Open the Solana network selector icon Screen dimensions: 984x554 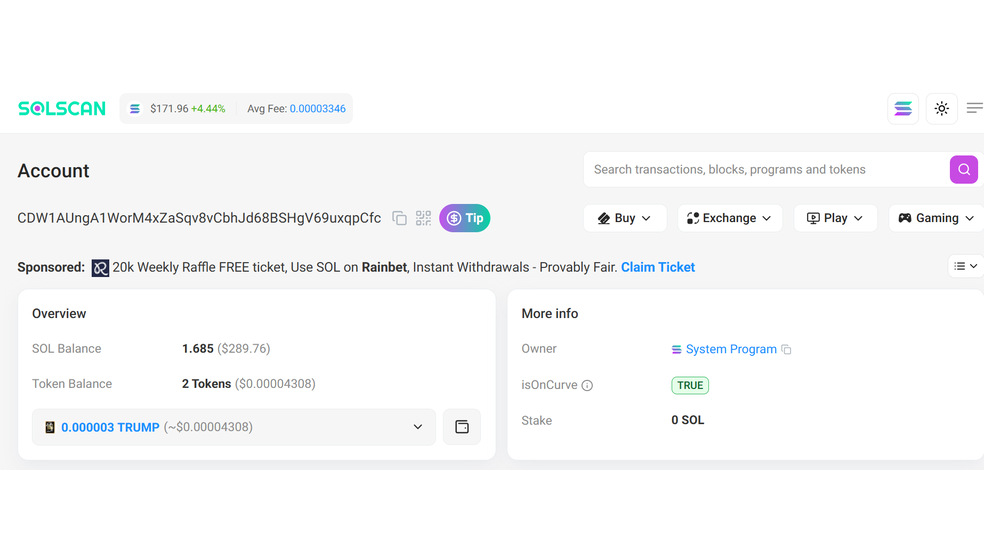tap(903, 109)
